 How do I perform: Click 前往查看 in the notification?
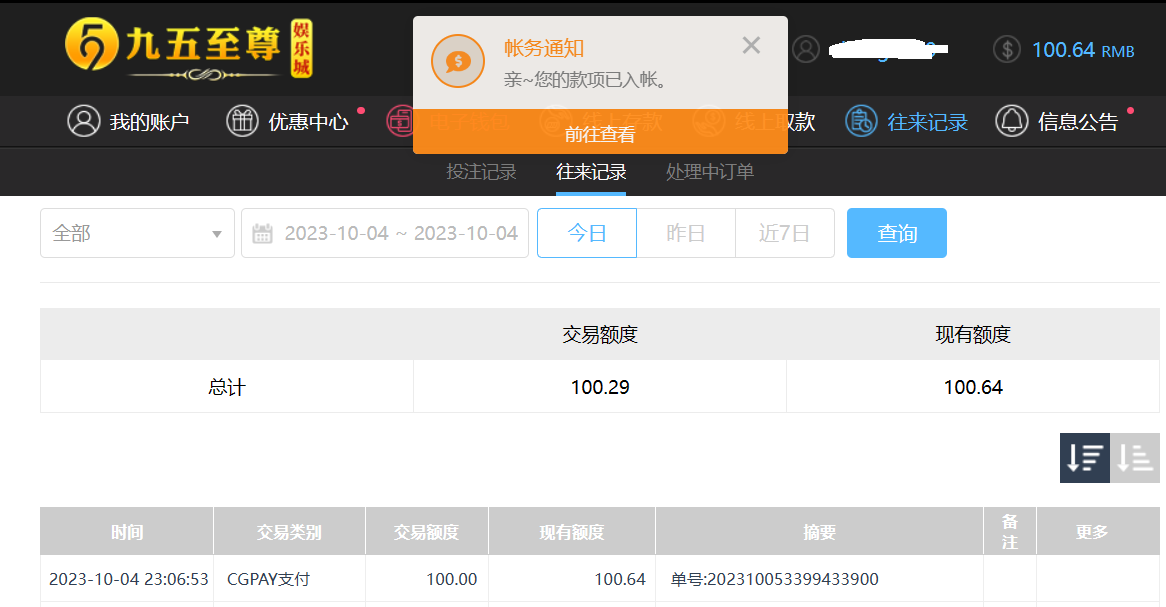[600, 134]
